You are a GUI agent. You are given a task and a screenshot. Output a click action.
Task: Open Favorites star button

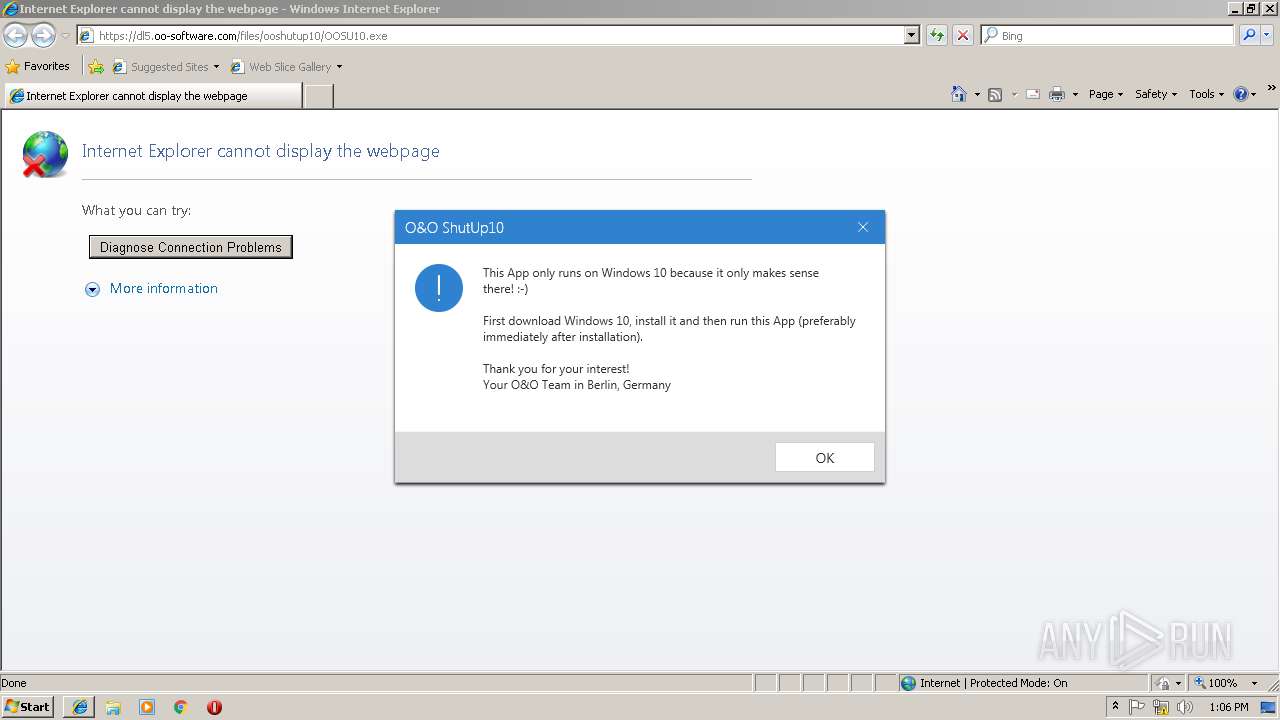click(38, 67)
